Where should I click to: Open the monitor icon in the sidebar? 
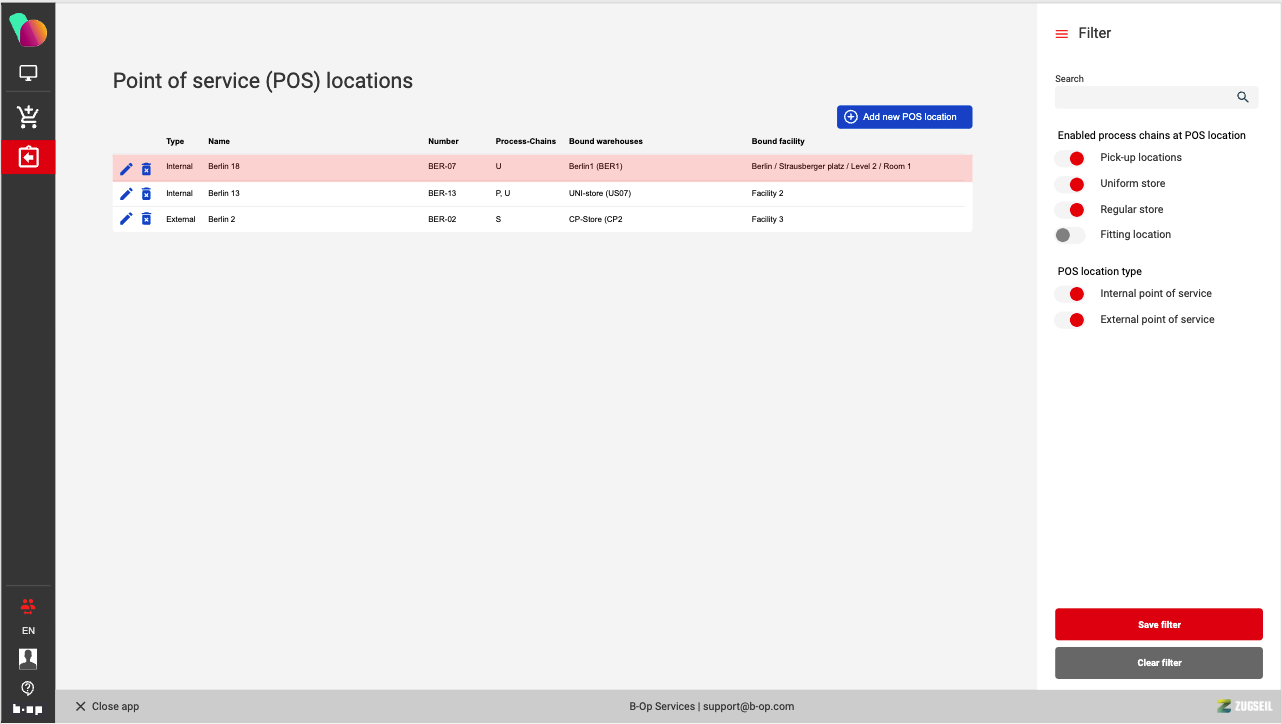point(28,73)
